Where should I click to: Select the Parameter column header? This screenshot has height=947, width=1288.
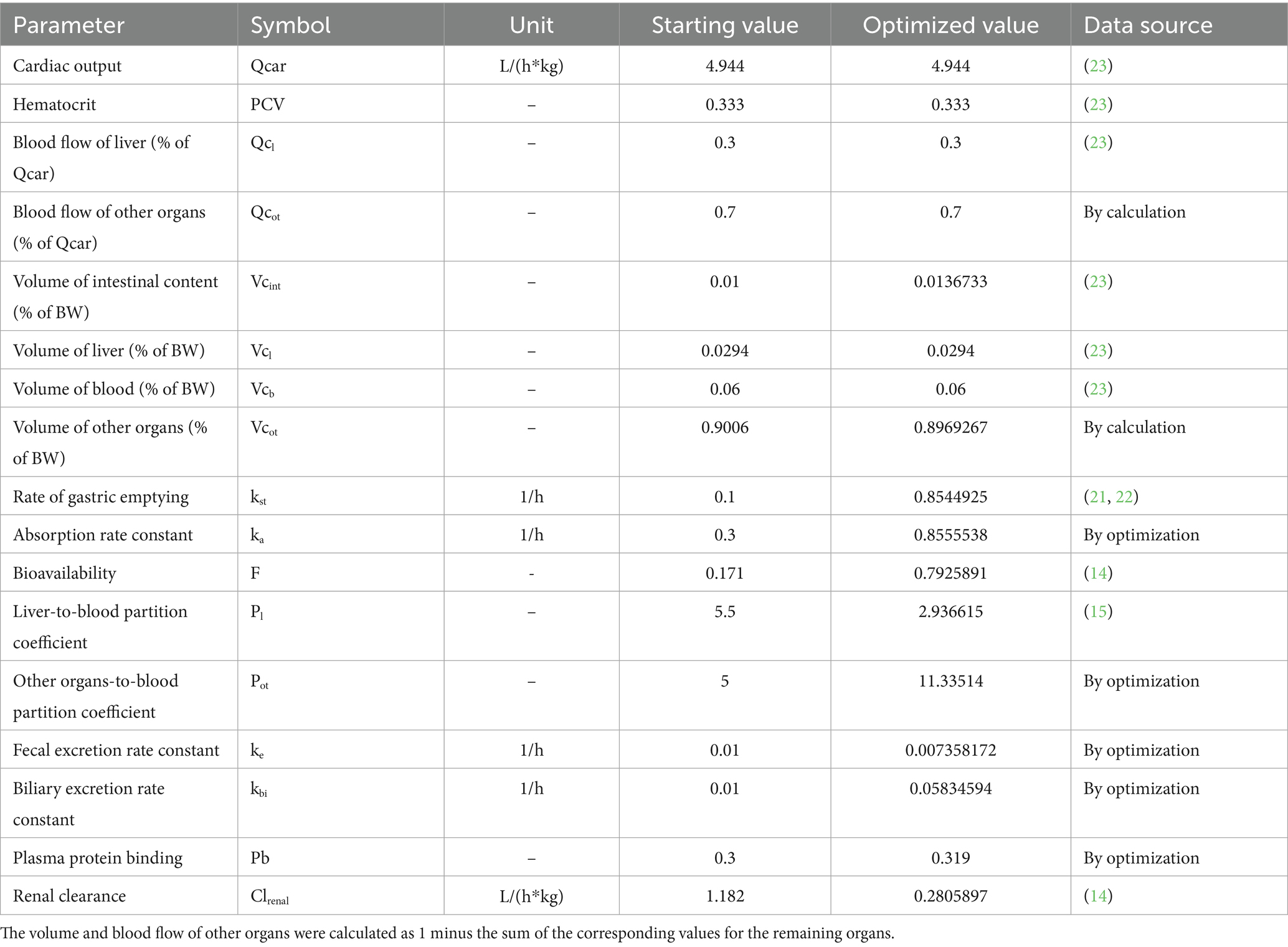pos(119,25)
